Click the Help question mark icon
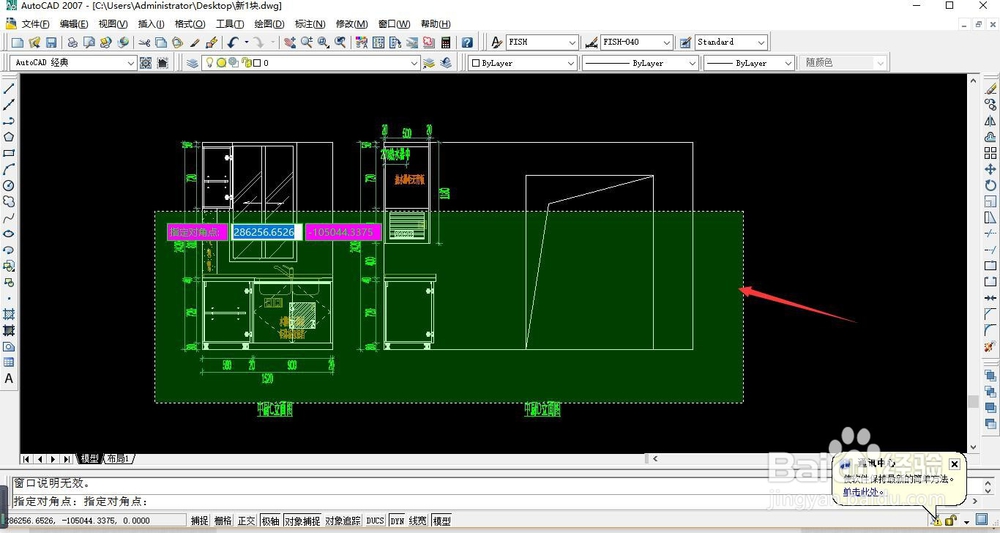Screen dimensions: 1000x533 [x=467, y=43]
